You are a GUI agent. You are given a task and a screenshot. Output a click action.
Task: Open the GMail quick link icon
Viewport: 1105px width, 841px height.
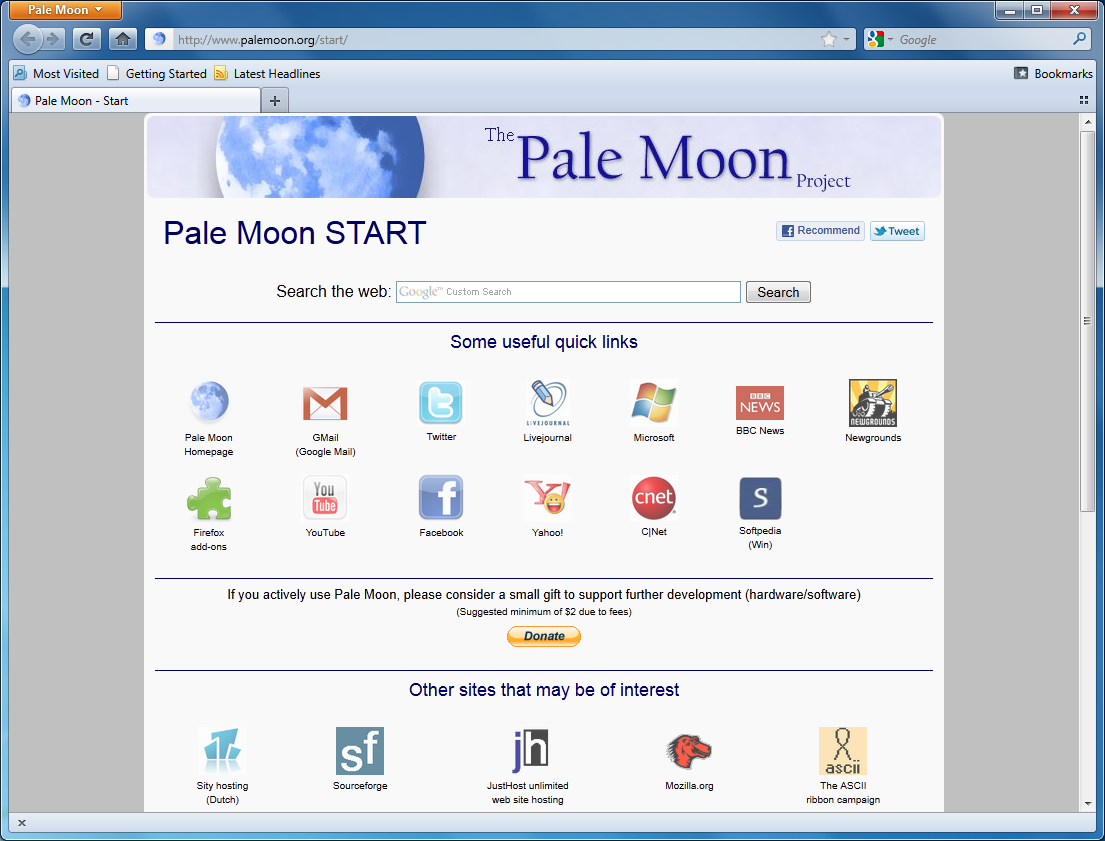(x=325, y=403)
